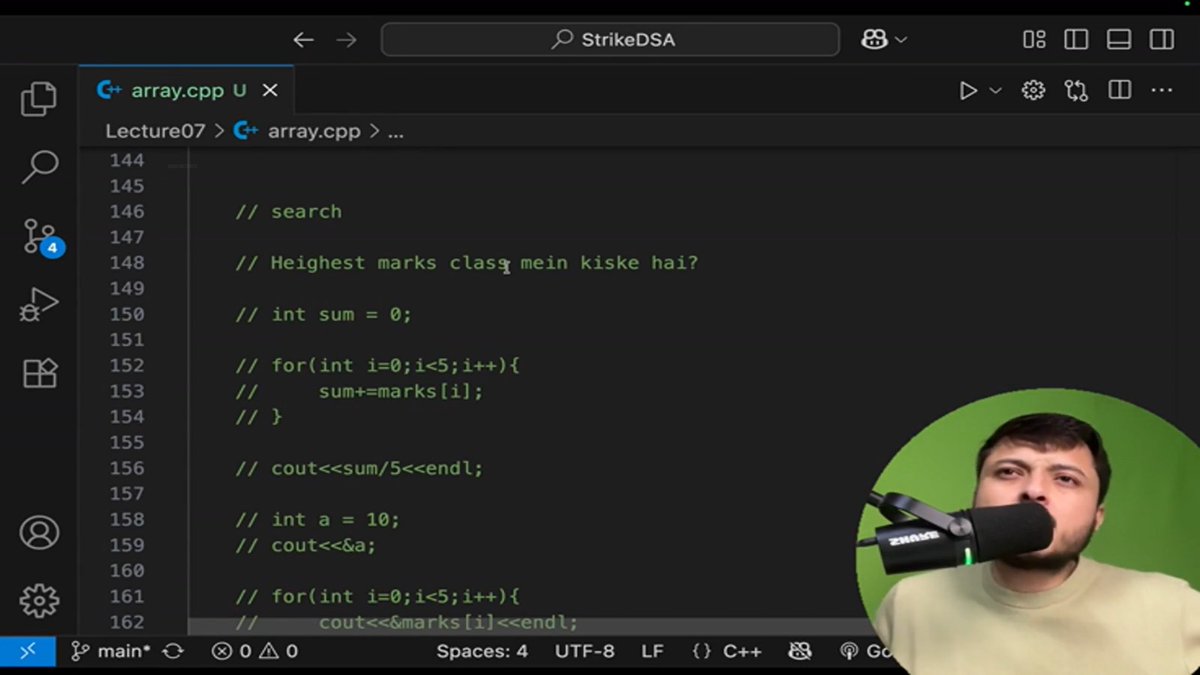1200x675 pixels.
Task: Click the '// search' comment line
Action: [x=289, y=212]
